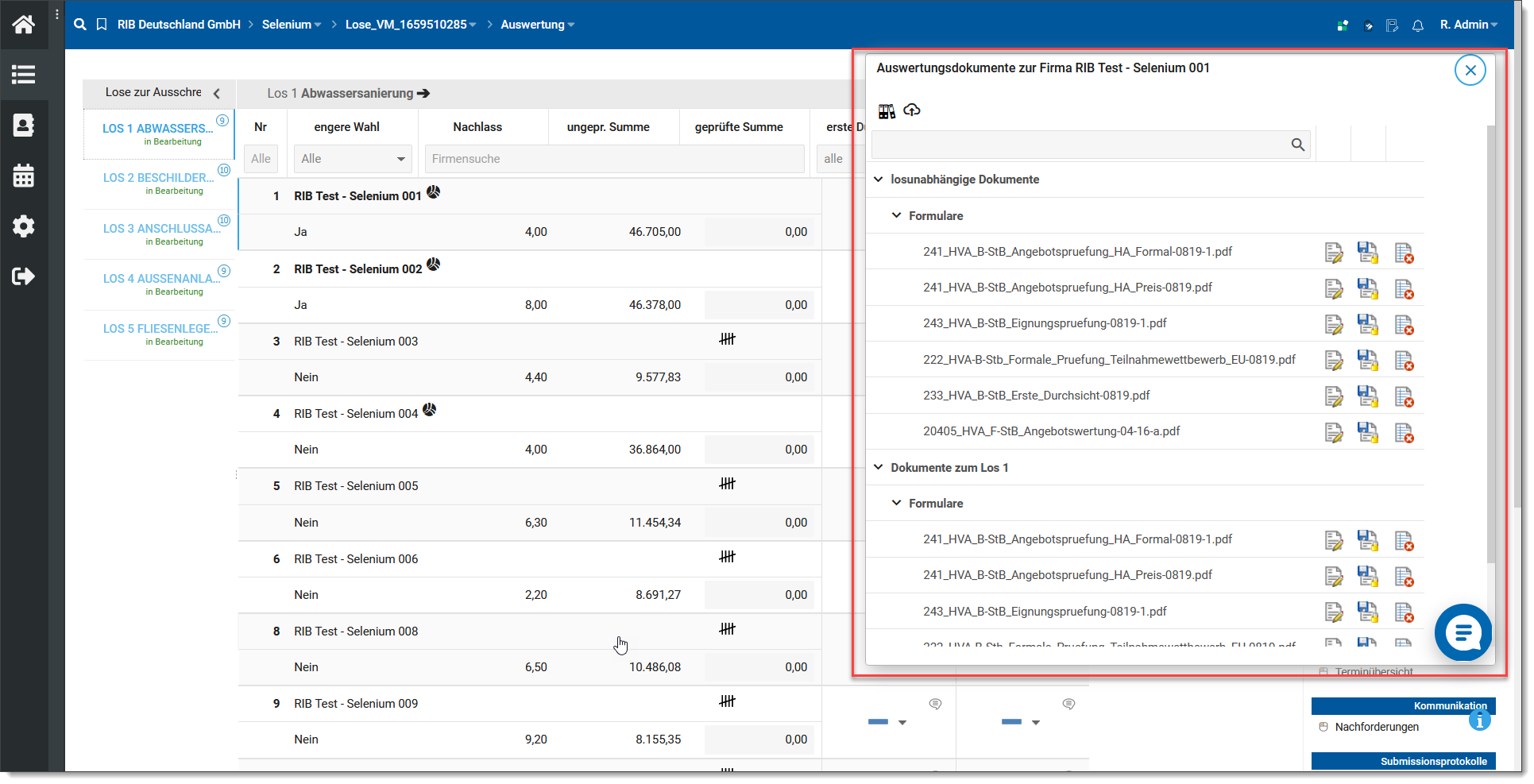Delete the 20405_HVA_F-StB_Angebotswertung document
Viewport: 1534px width, 784px height.
(x=1404, y=432)
